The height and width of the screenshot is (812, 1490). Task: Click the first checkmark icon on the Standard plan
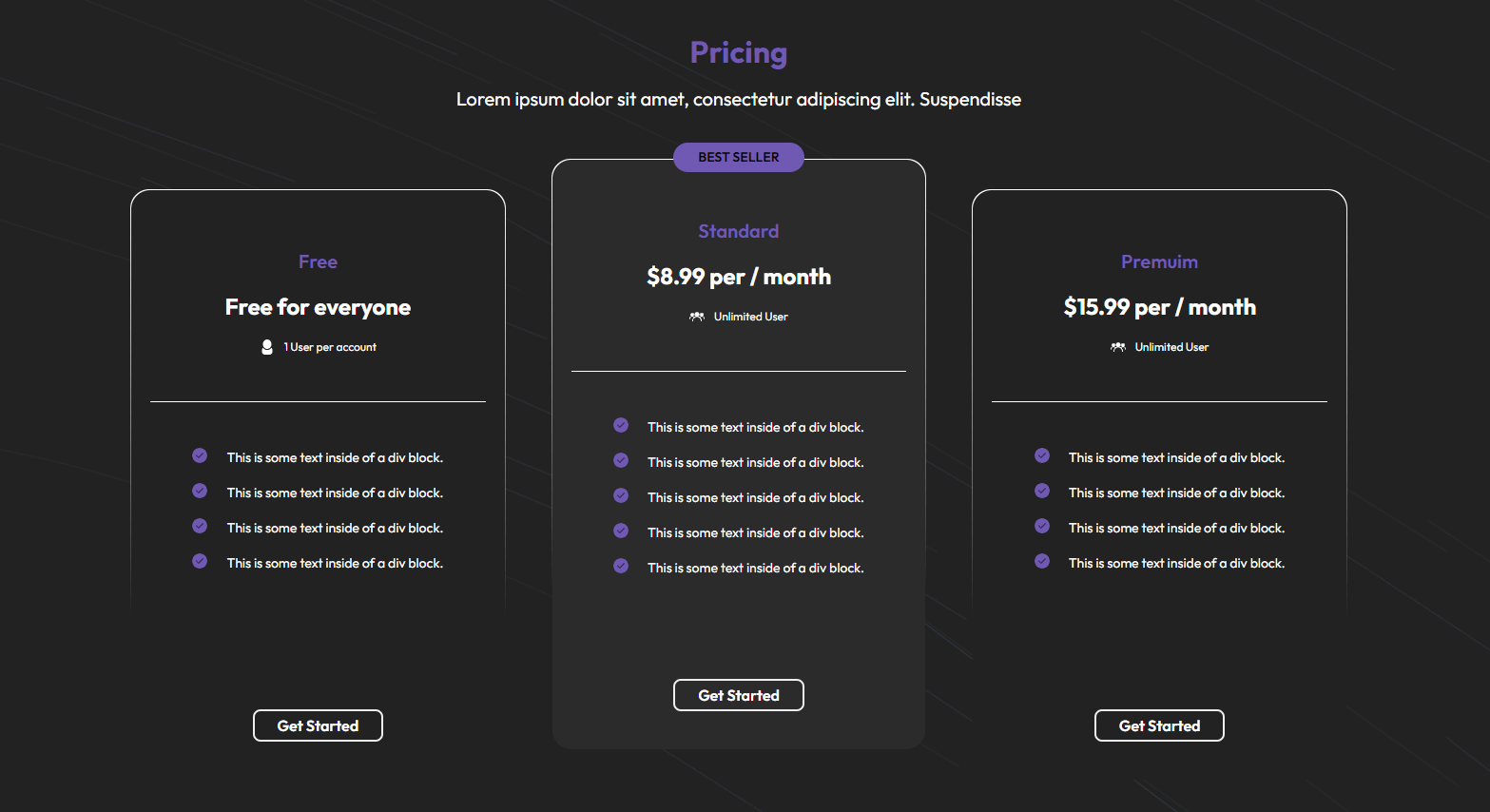coord(621,425)
